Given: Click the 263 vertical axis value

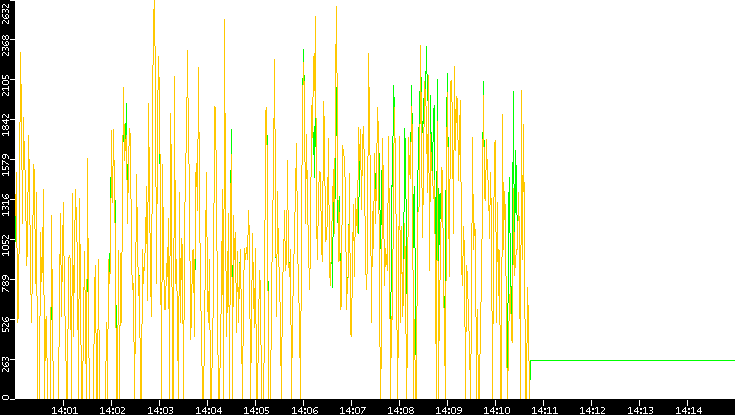Looking at the screenshot, I should [6, 364].
